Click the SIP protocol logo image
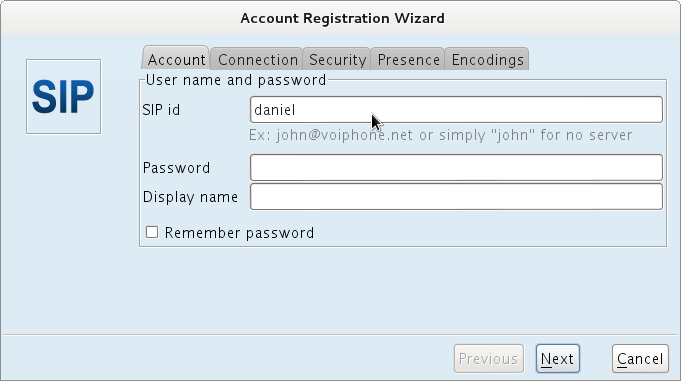Image resolution: width=681 pixels, height=381 pixels. tap(63, 96)
